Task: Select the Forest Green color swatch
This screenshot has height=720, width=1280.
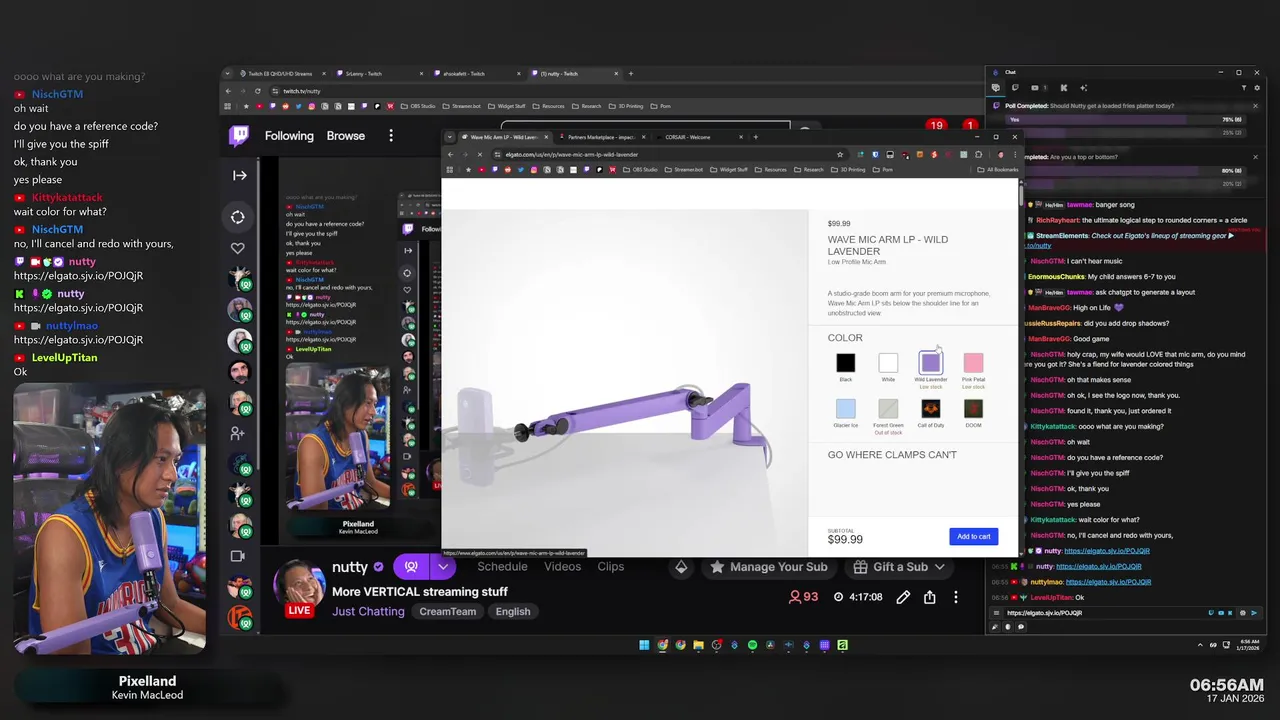Action: point(888,409)
